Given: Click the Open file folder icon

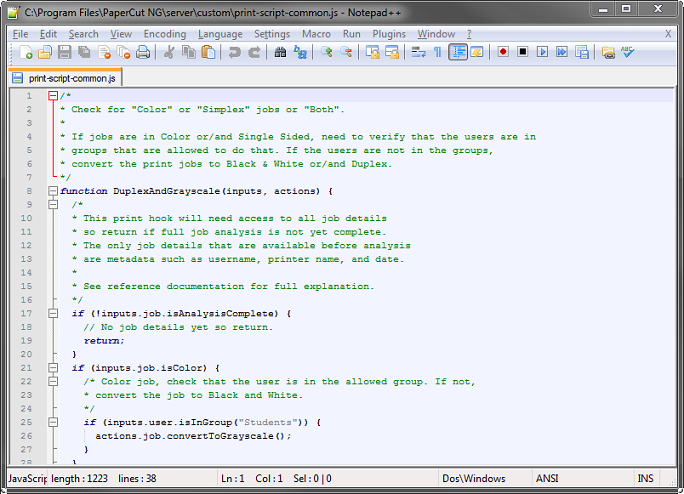Looking at the screenshot, I should [x=45, y=52].
